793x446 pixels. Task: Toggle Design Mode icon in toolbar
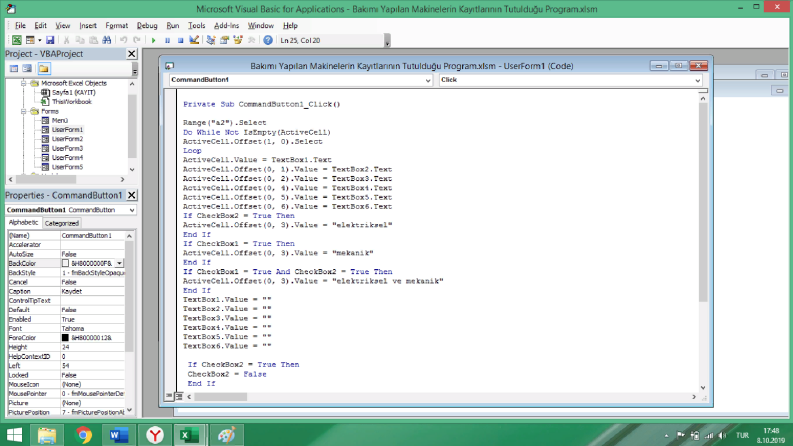click(x=194, y=40)
